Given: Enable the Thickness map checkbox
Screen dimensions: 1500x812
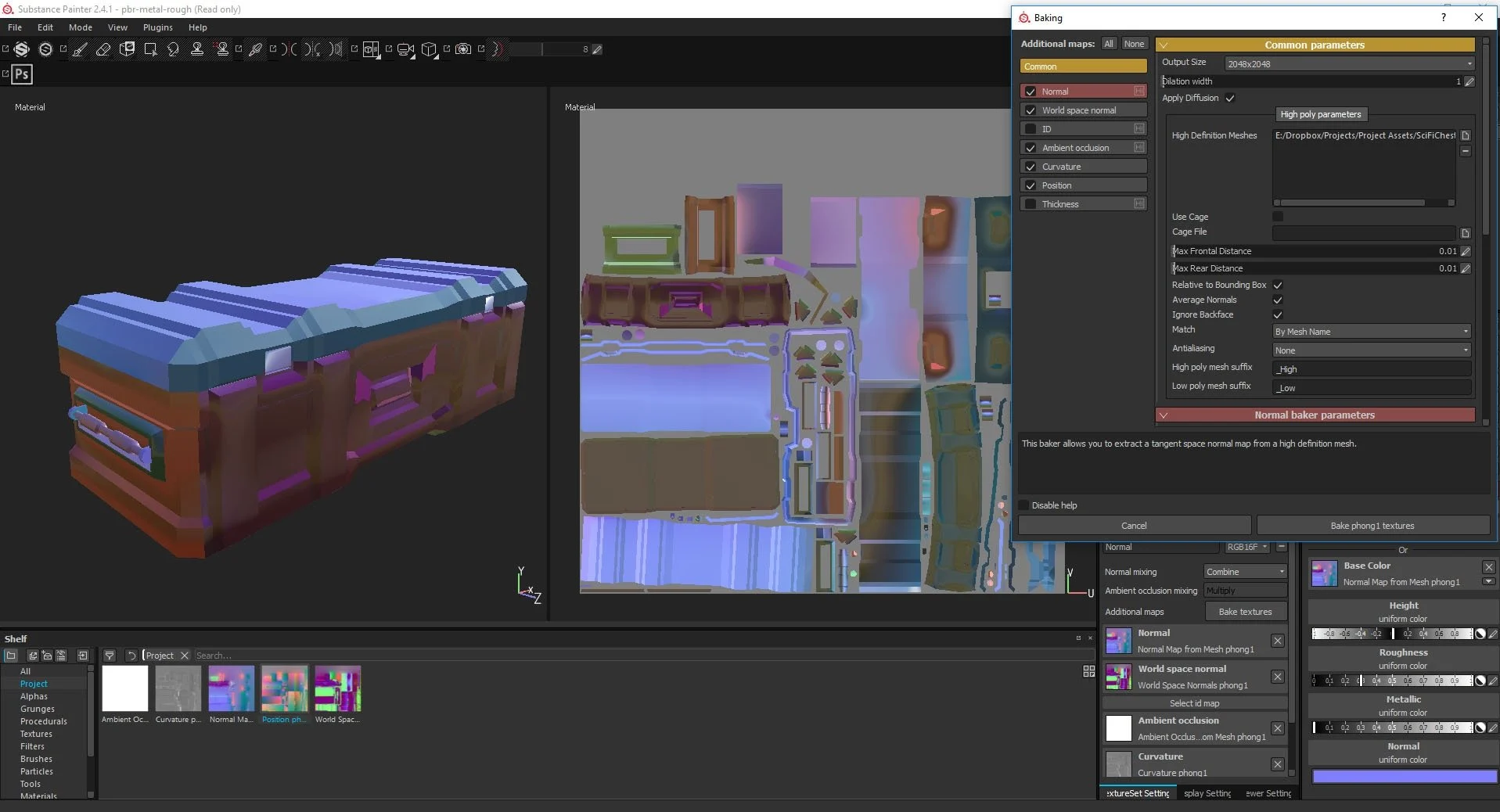Looking at the screenshot, I should tap(1031, 204).
